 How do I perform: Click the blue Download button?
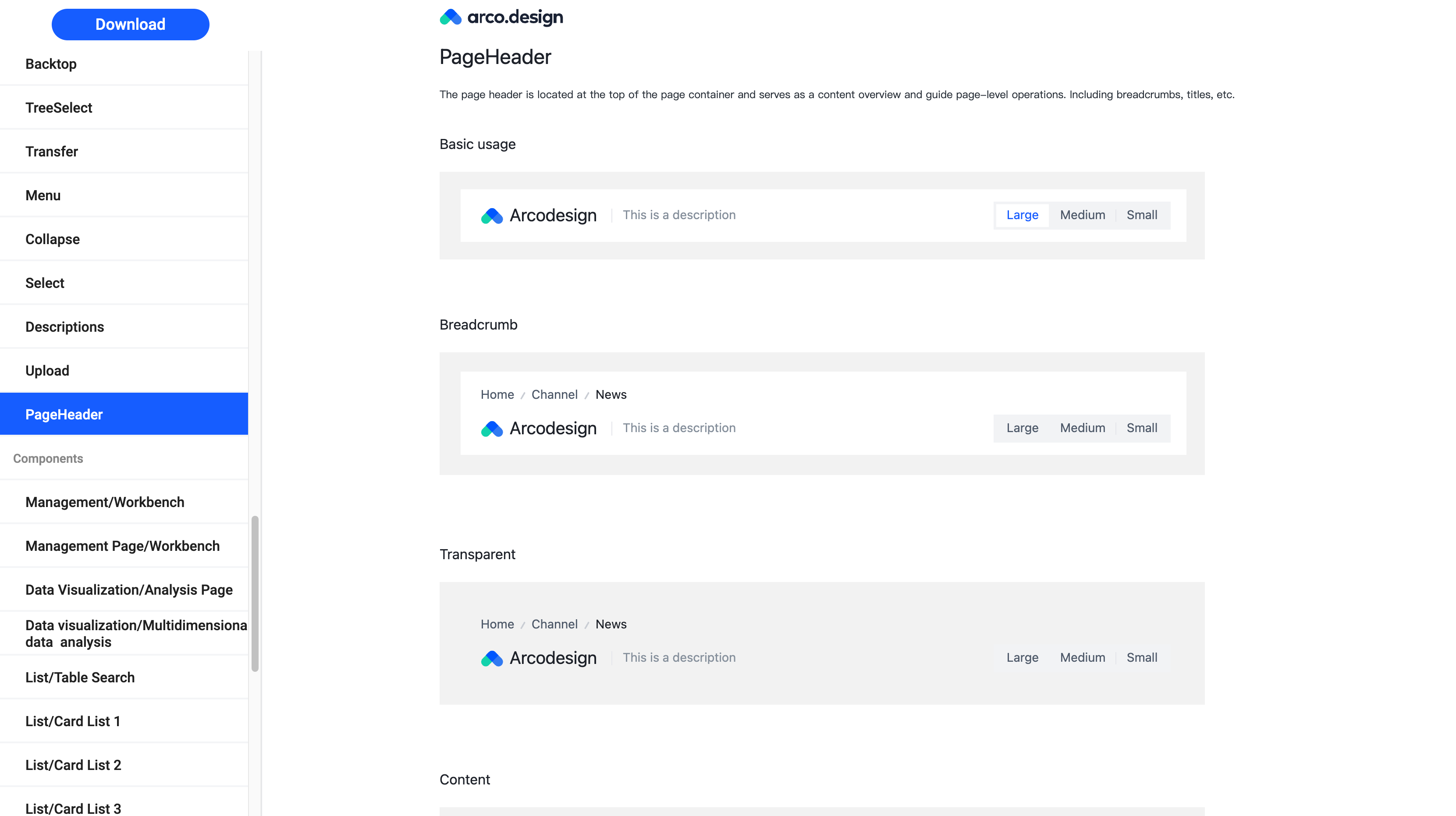coord(131,24)
